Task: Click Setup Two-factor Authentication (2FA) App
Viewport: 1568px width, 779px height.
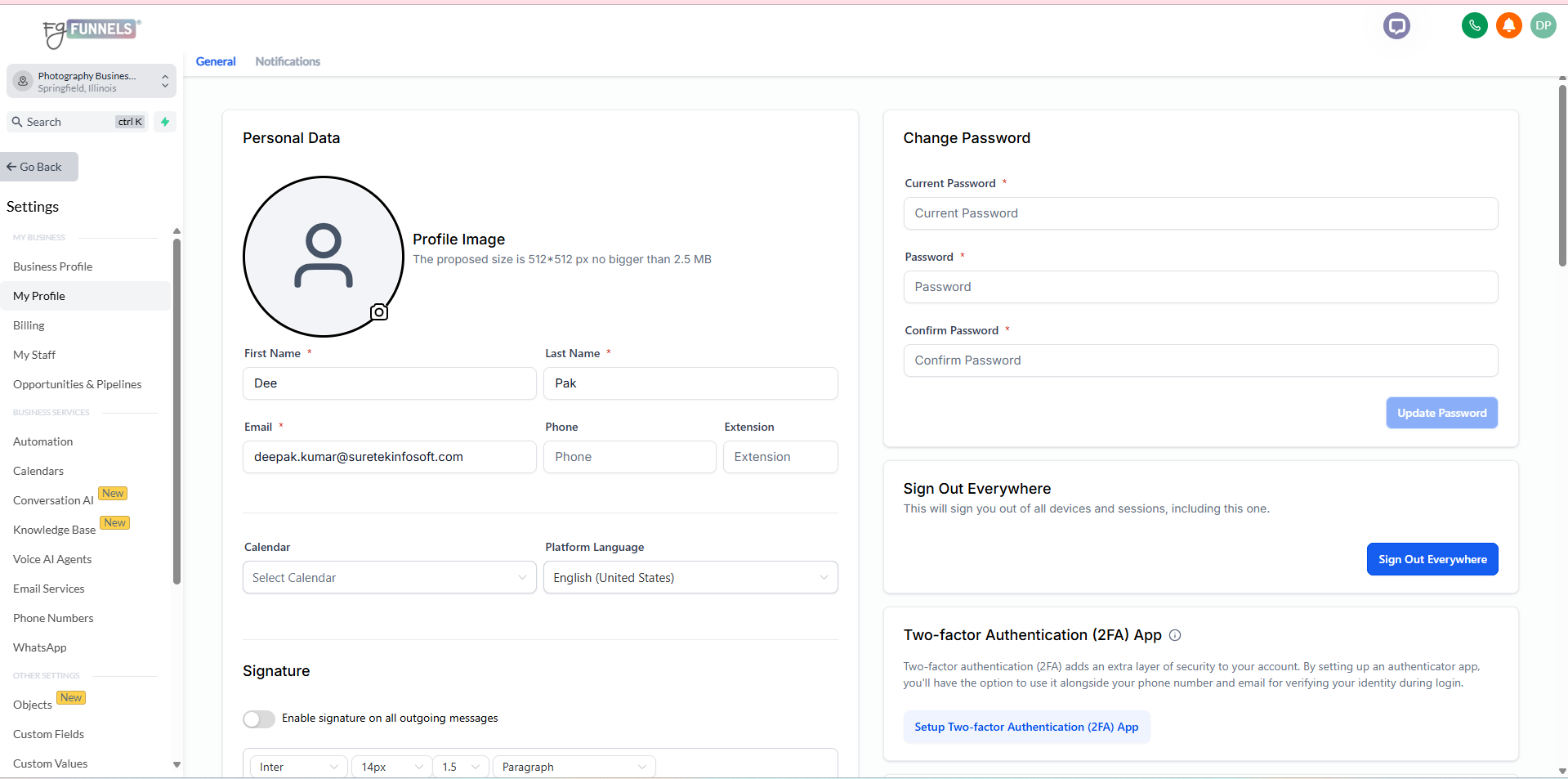Action: 1026,727
